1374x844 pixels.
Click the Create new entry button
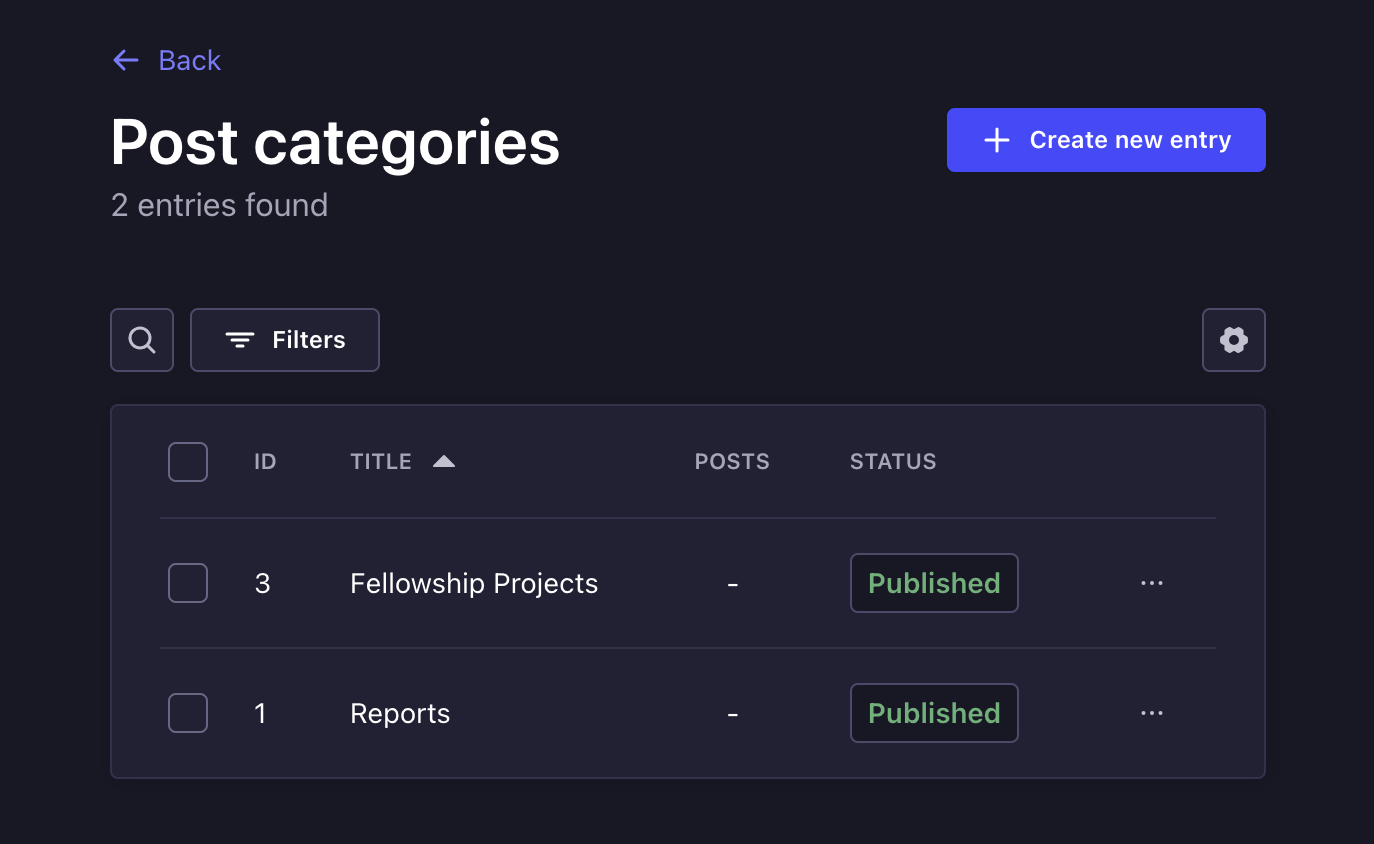click(x=1105, y=139)
